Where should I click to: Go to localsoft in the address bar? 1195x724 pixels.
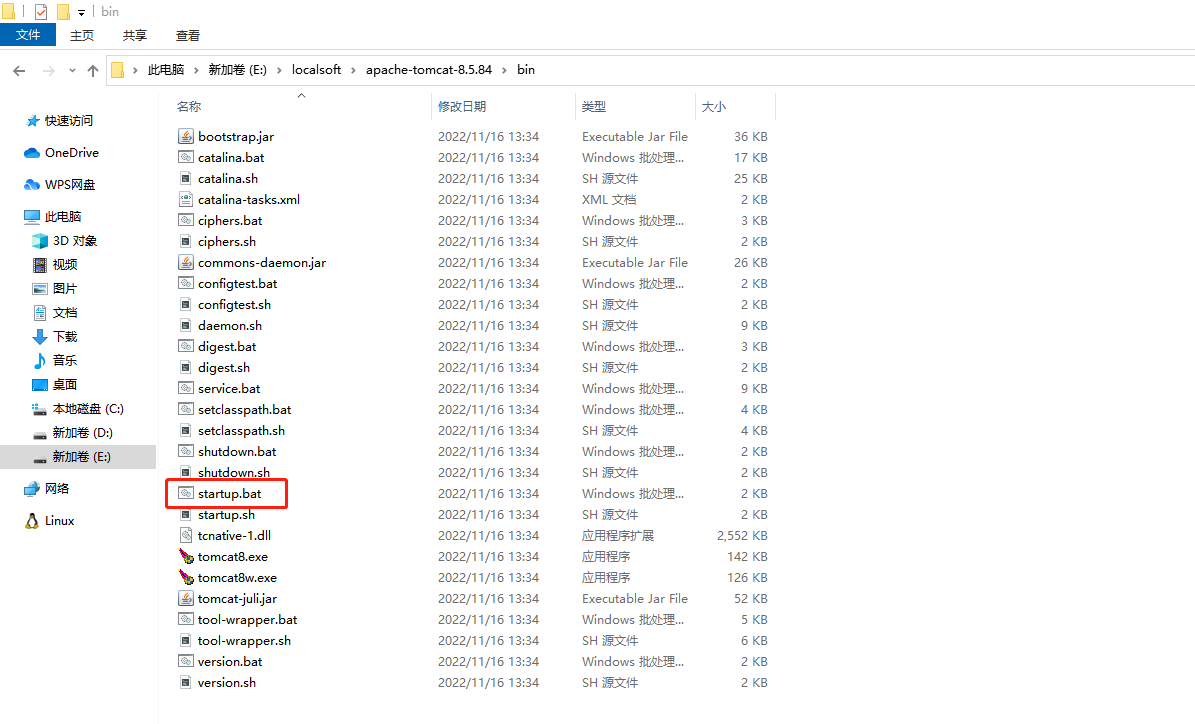point(316,70)
